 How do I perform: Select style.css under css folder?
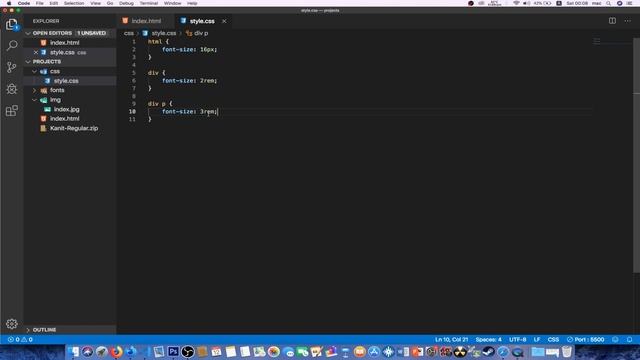pyautogui.click(x=66, y=81)
